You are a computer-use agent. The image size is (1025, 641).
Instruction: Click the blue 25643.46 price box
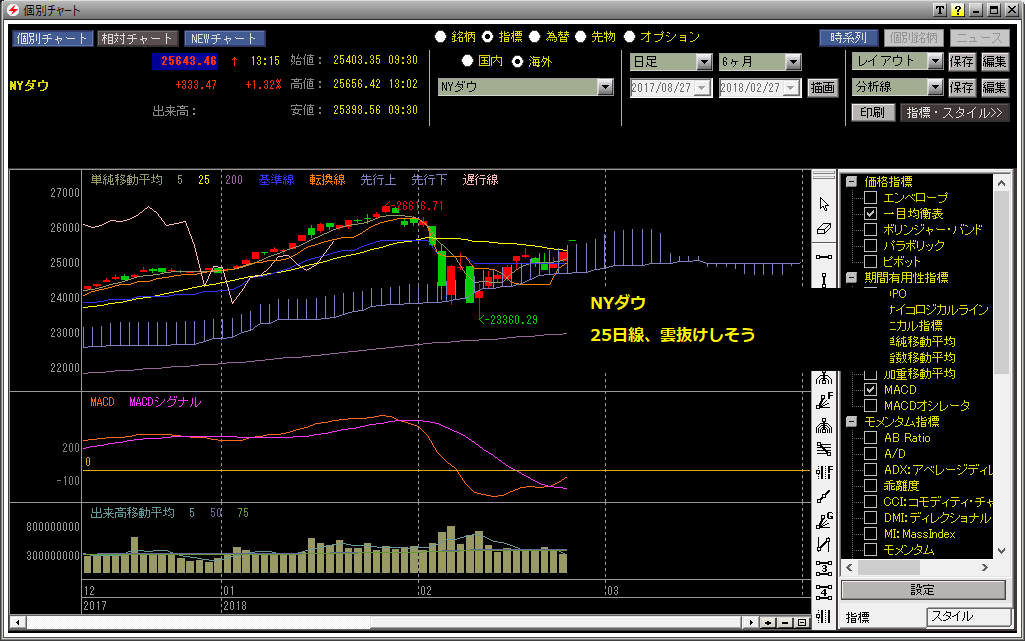pos(185,61)
